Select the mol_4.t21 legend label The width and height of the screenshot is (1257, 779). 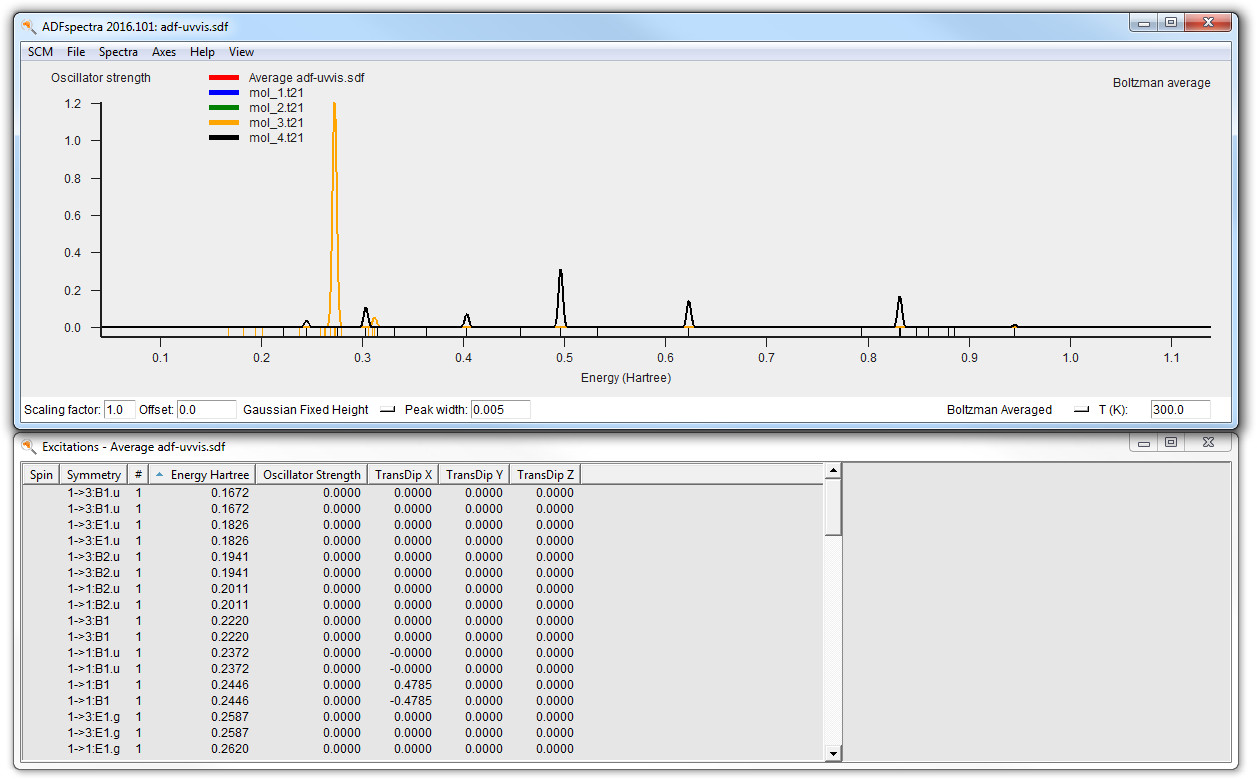click(276, 138)
